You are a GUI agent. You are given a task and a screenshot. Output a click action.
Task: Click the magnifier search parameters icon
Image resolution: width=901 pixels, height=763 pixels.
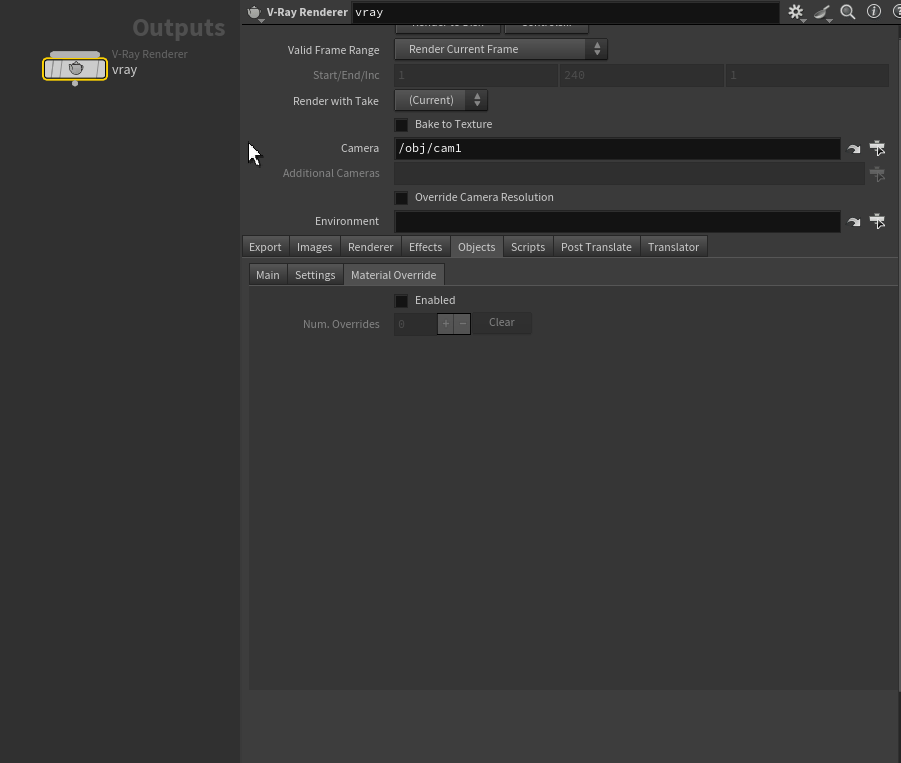tap(847, 12)
